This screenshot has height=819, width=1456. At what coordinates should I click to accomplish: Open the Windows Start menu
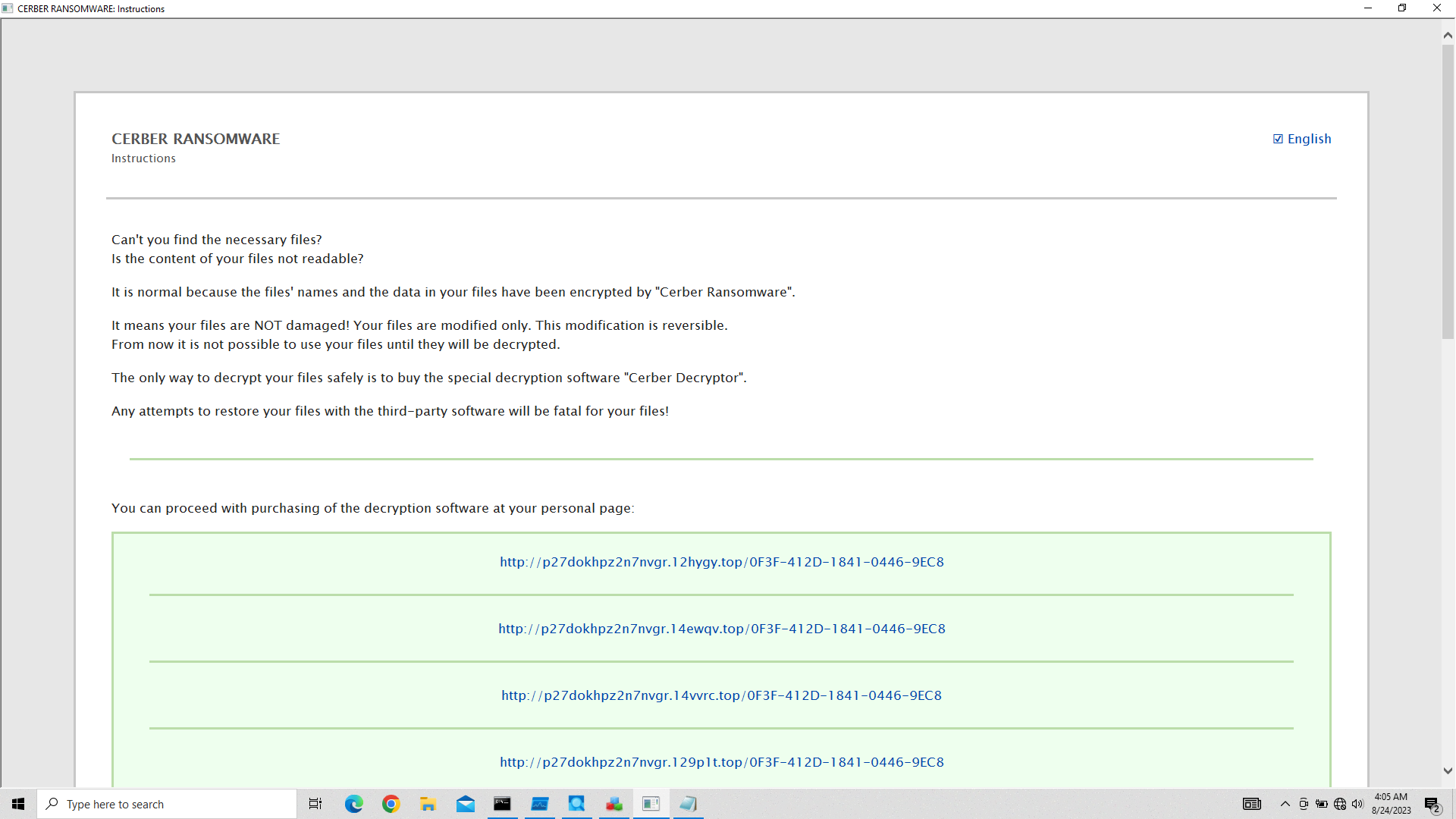click(18, 804)
